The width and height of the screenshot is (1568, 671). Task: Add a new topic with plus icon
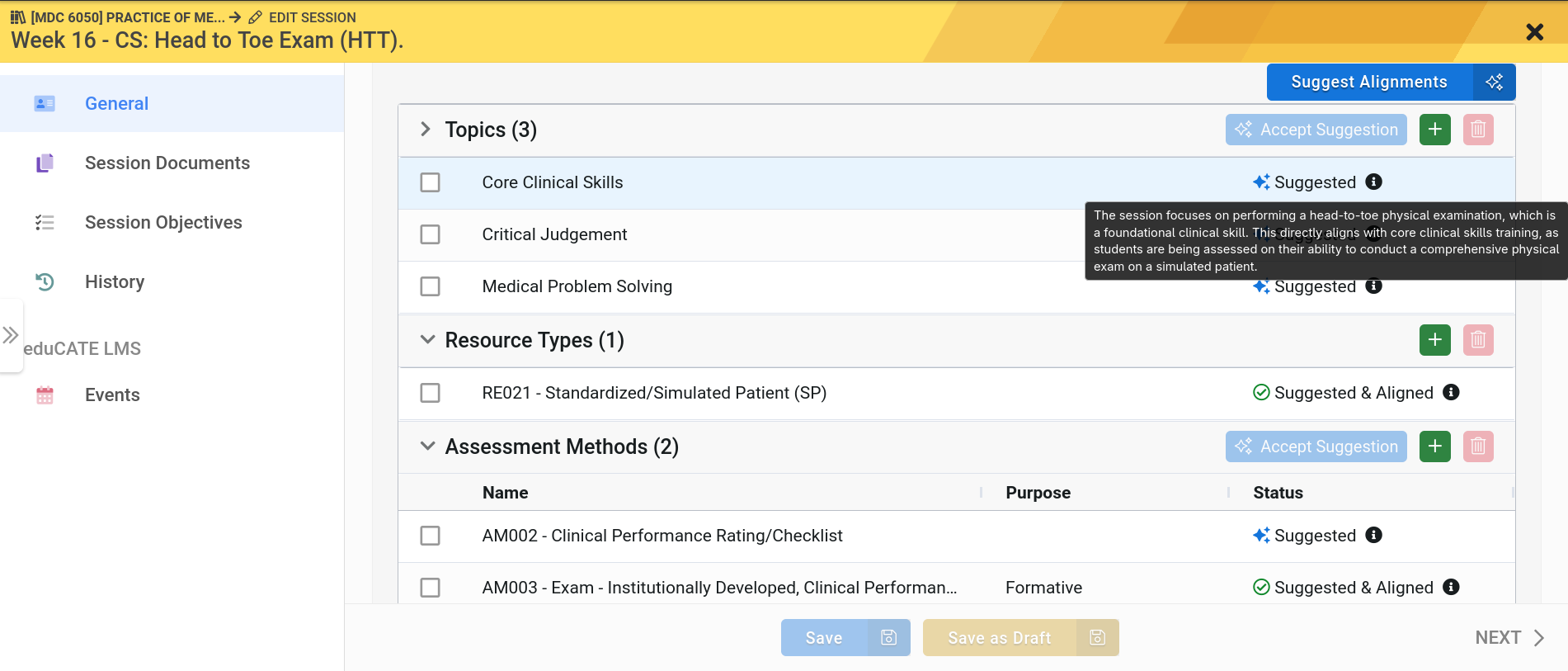coord(1435,130)
